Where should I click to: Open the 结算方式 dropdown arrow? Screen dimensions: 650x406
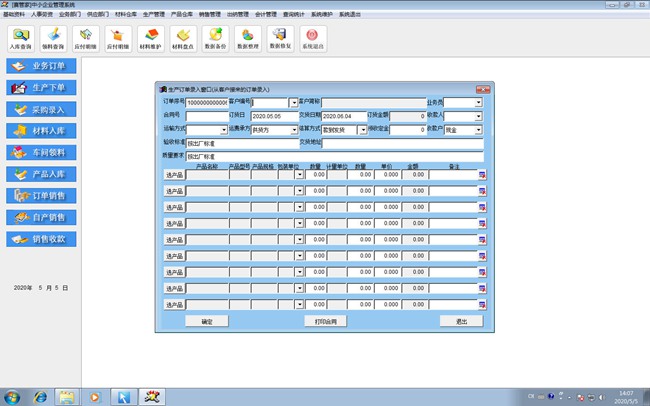pyautogui.click(x=363, y=130)
